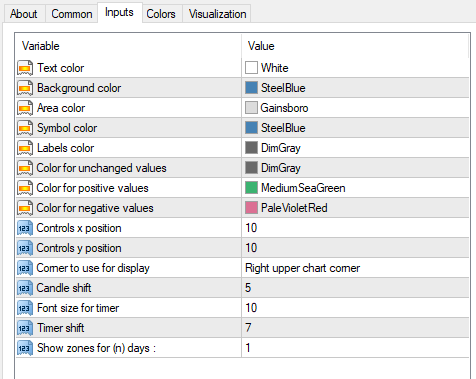The width and height of the screenshot is (476, 379).
Task: Click the SteelBlue swatch for Background color
Action: pyautogui.click(x=251, y=88)
